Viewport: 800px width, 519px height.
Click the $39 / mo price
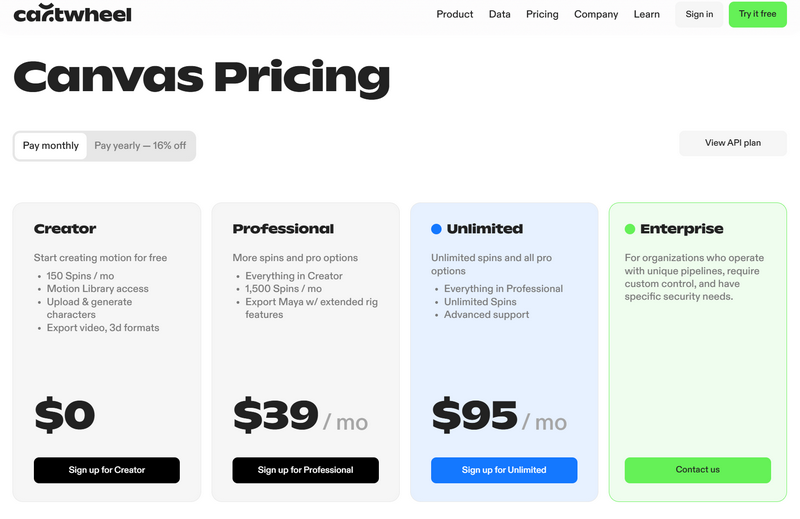tap(300, 416)
